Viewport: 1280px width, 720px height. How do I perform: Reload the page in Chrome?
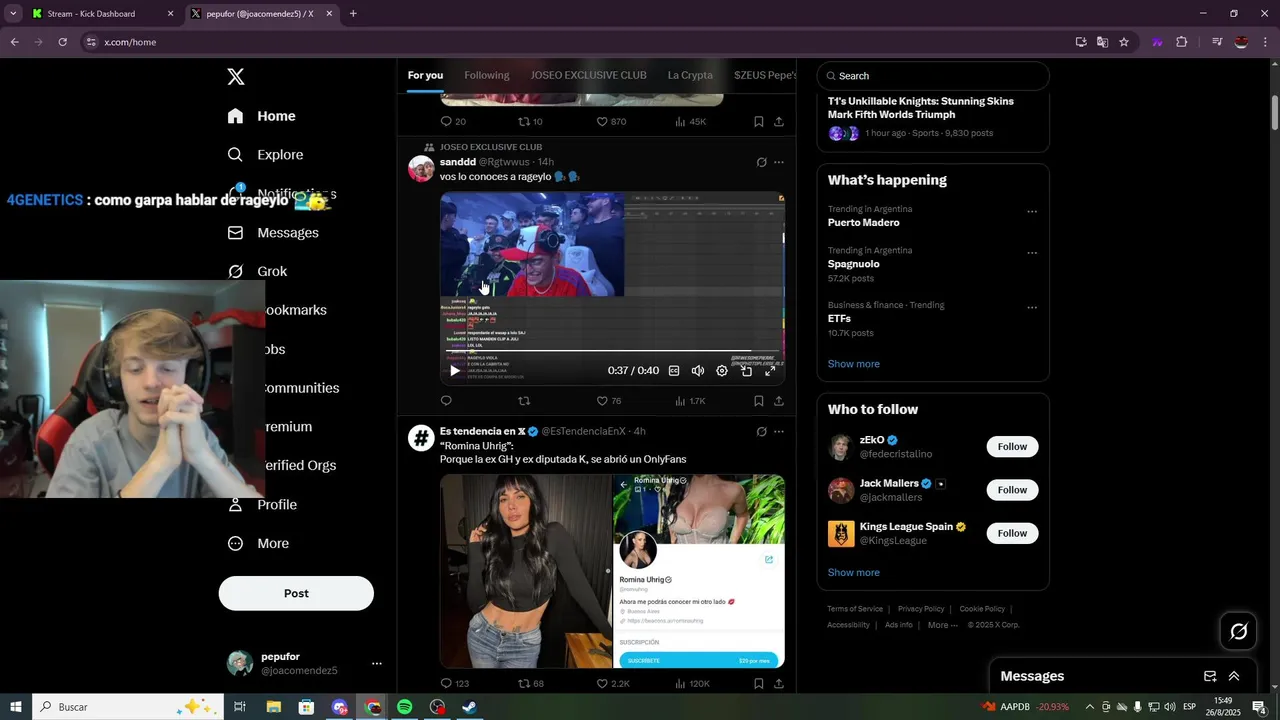(62, 42)
